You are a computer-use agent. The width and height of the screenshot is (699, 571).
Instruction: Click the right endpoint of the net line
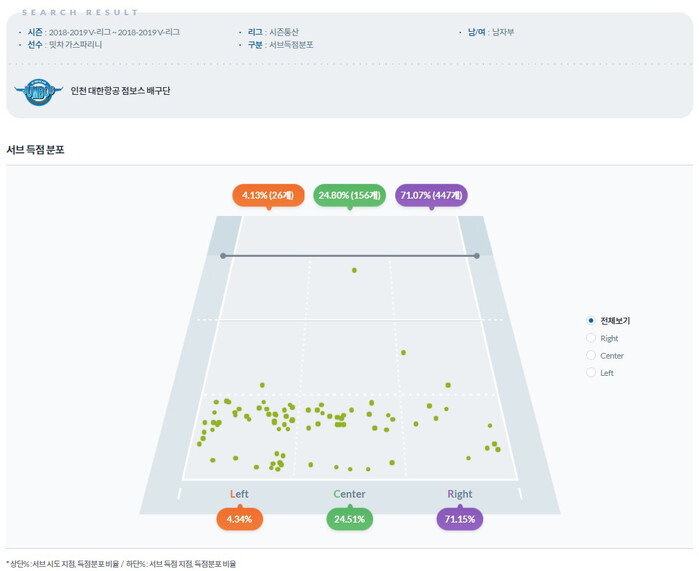(477, 256)
